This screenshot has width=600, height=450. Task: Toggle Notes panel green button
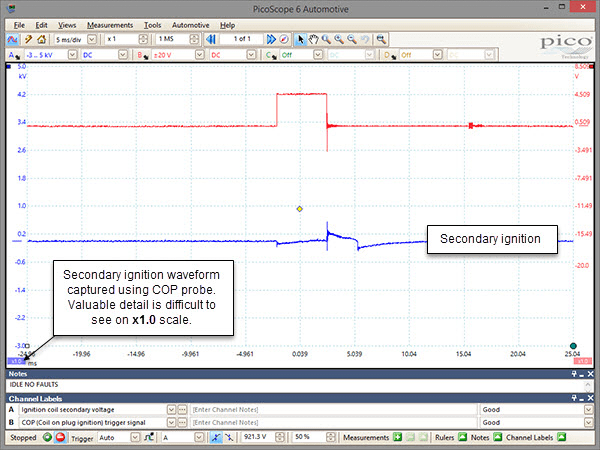(497, 437)
